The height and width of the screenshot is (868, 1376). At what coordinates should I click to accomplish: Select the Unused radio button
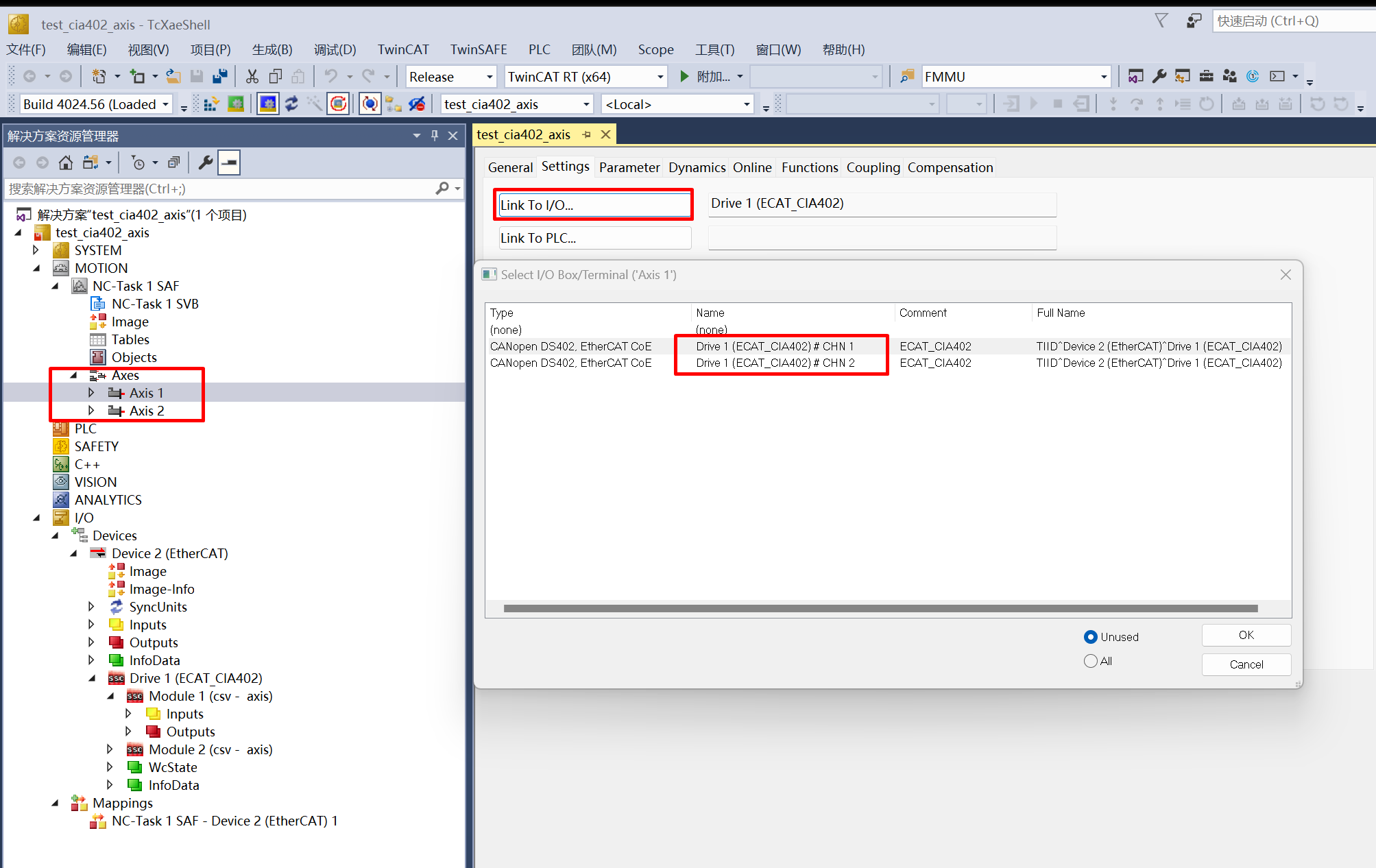pos(1090,637)
